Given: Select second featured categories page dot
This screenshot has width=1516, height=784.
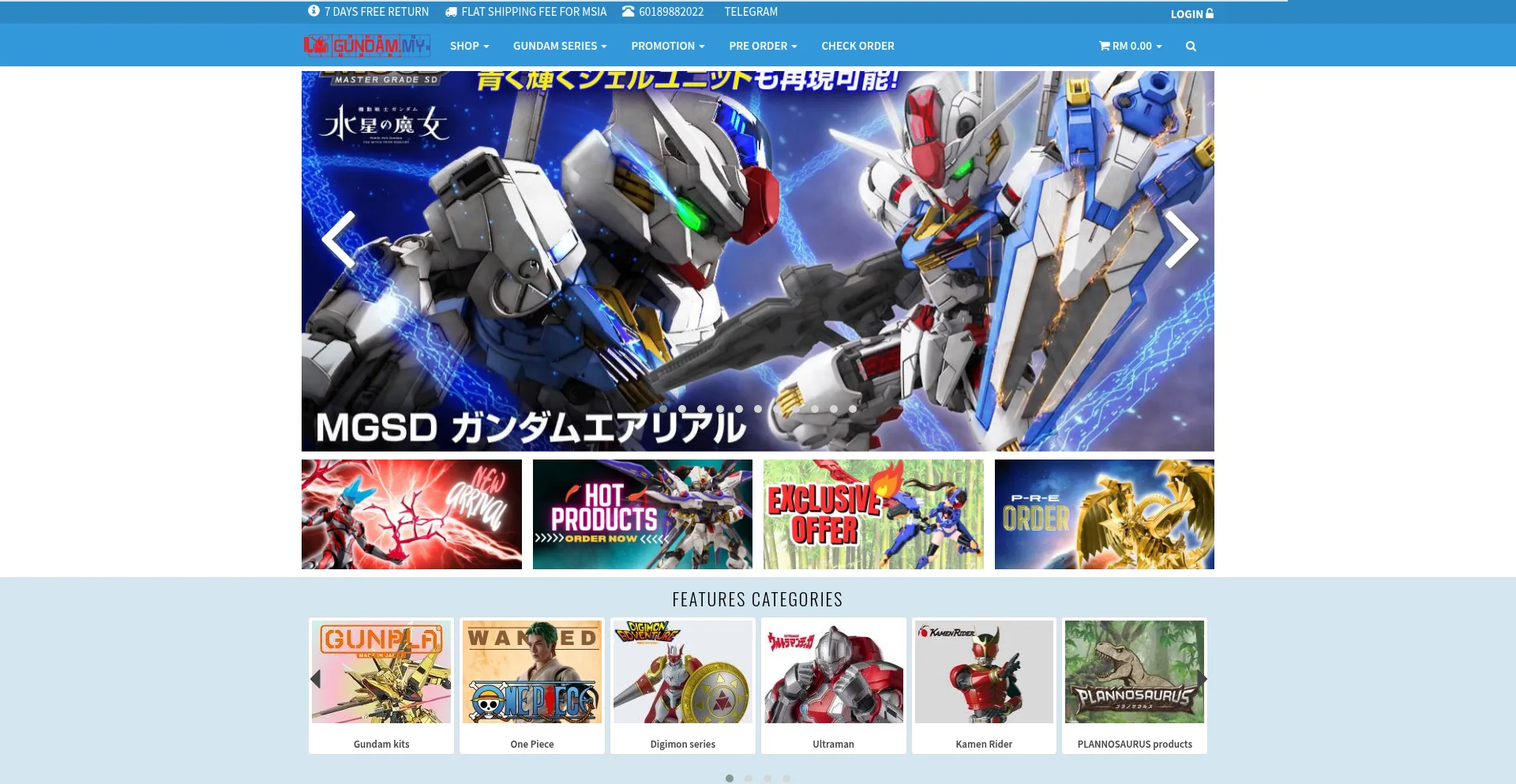Looking at the screenshot, I should click(x=749, y=778).
